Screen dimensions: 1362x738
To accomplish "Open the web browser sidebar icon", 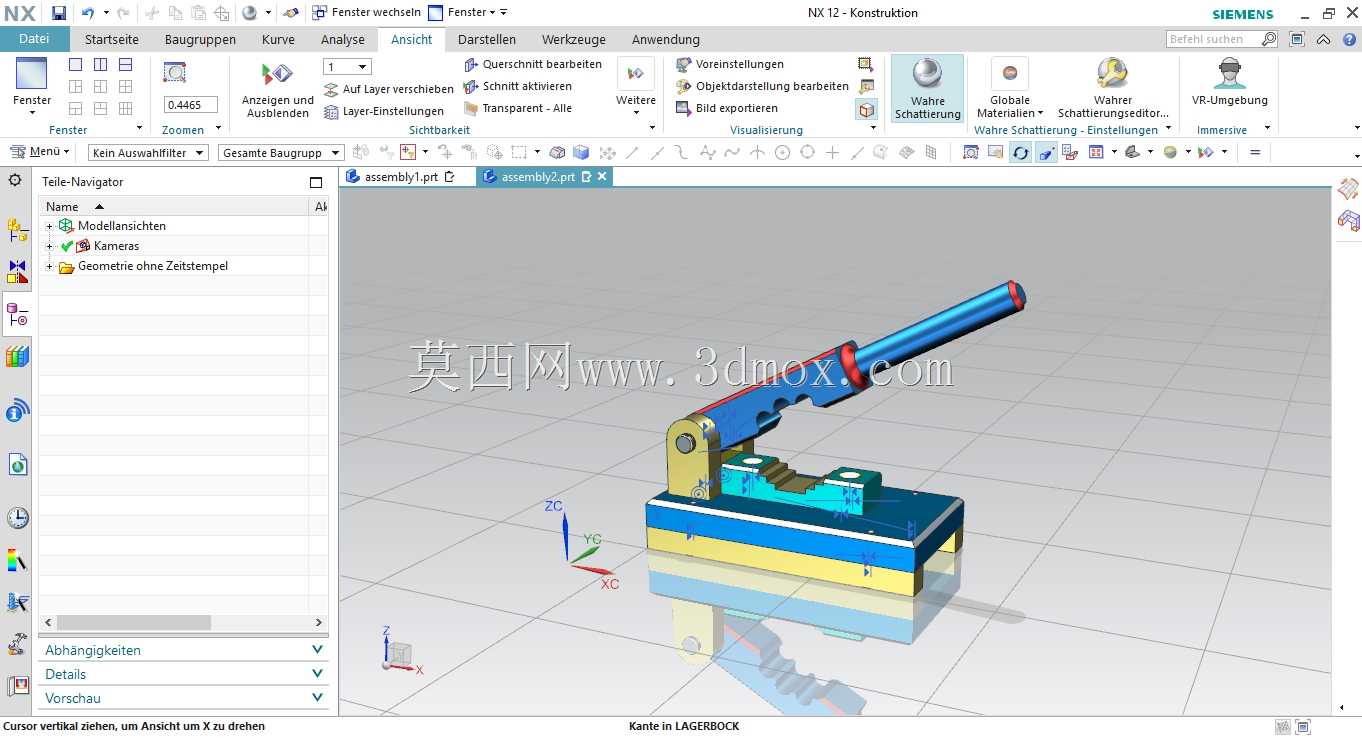I will [17, 464].
